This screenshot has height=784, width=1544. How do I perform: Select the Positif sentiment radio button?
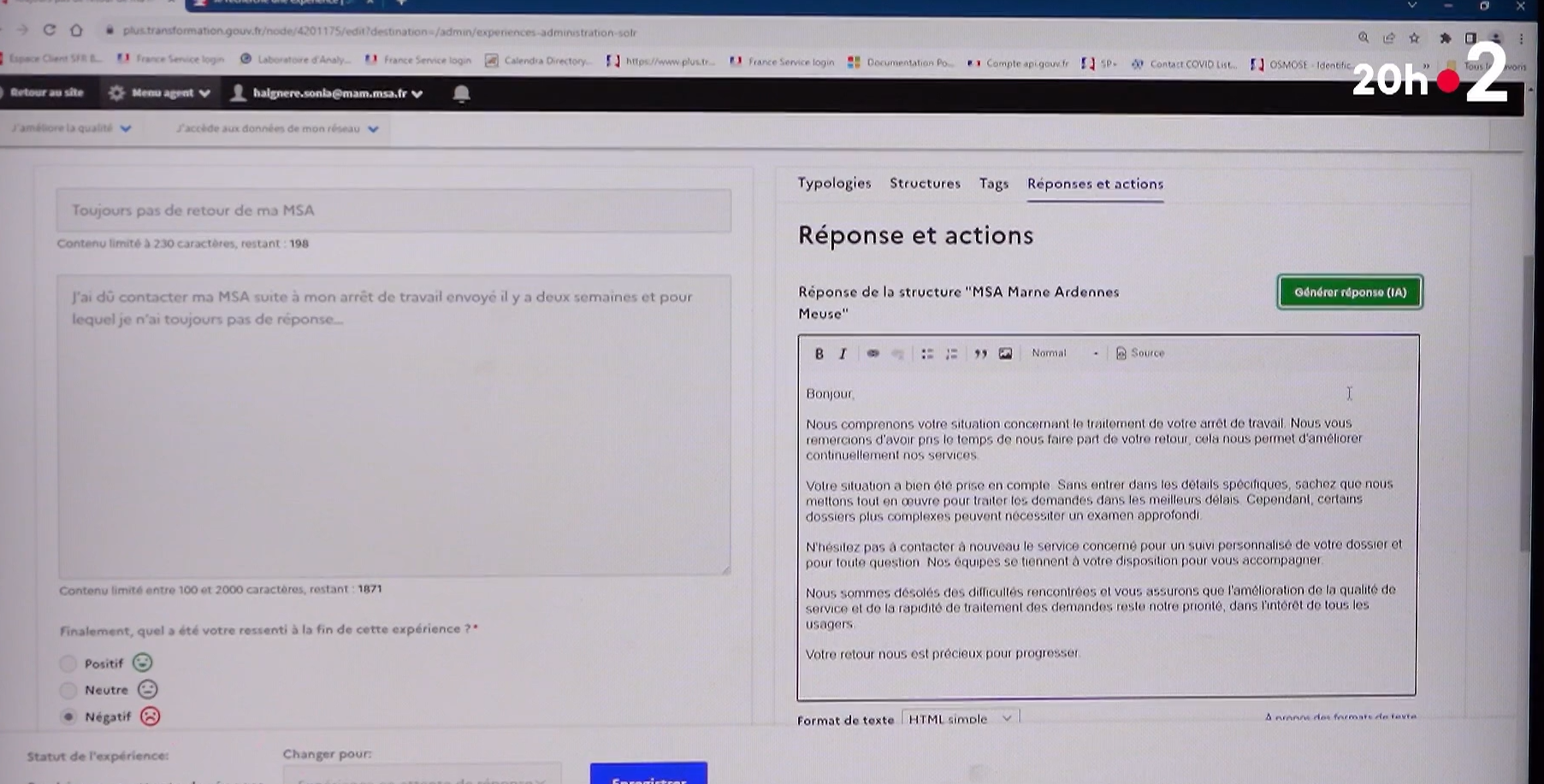[68, 663]
